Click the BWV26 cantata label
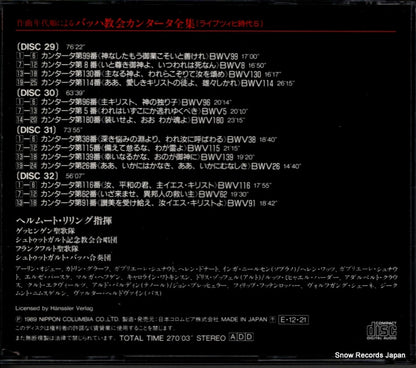Viewport: 416px width, 368px height. click(265, 166)
